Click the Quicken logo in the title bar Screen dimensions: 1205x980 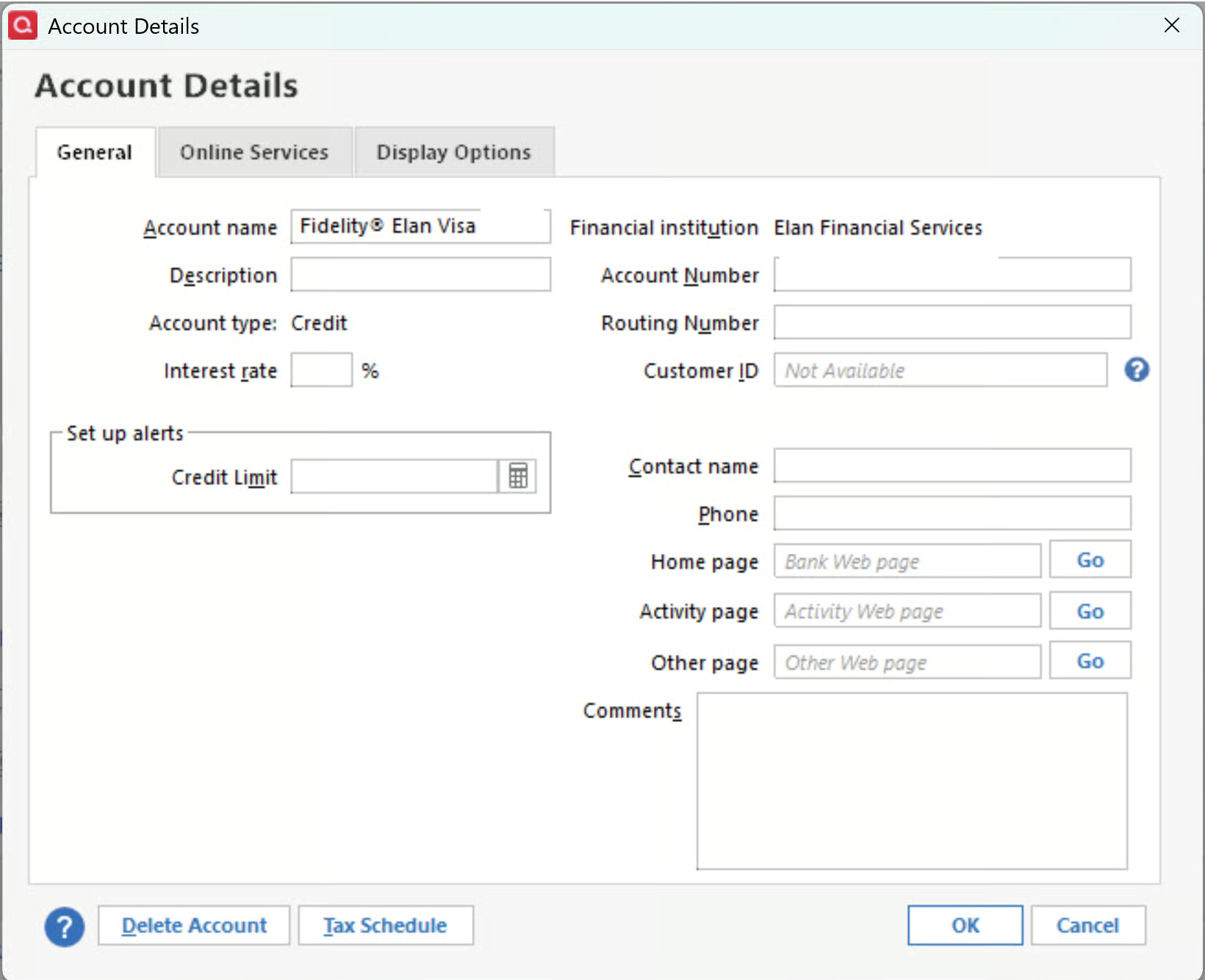[23, 26]
